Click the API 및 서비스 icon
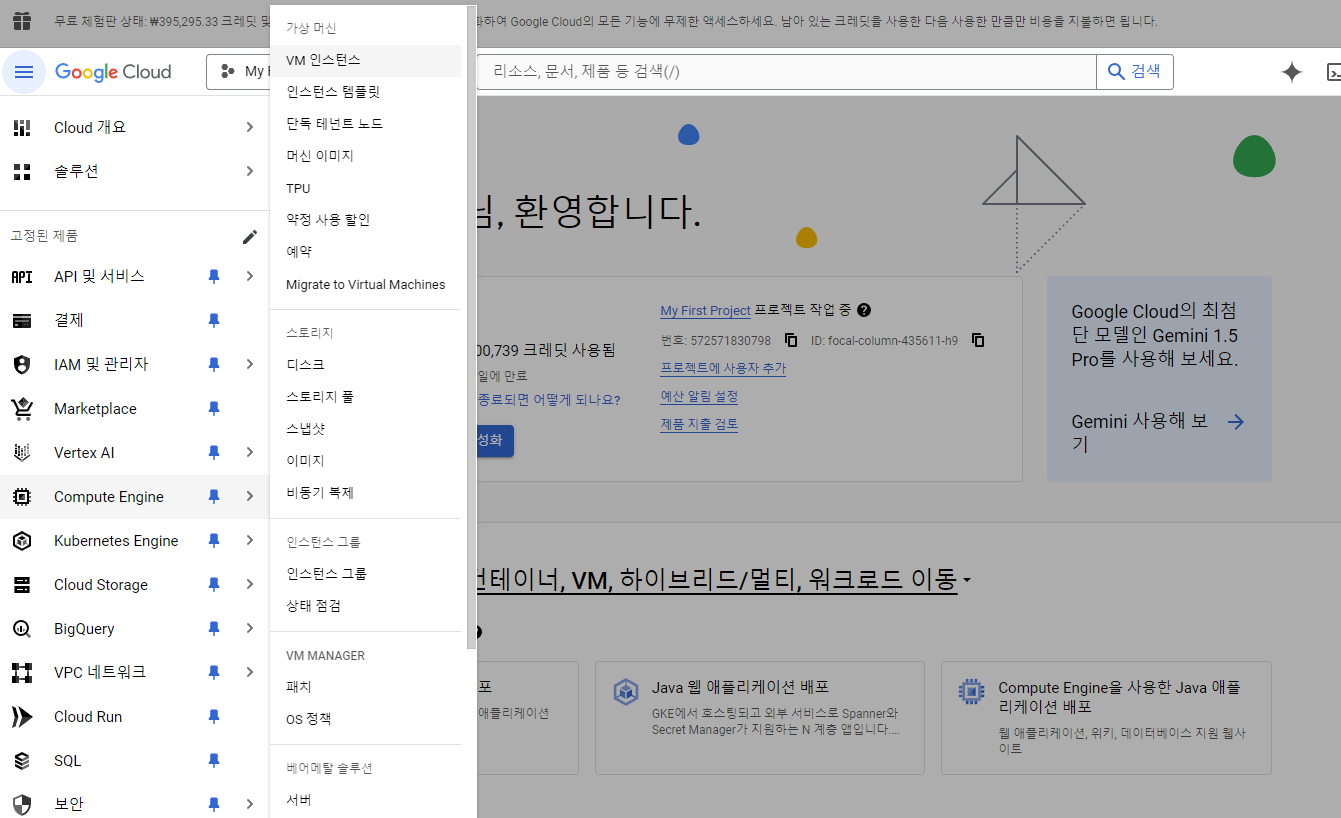 click(22, 277)
